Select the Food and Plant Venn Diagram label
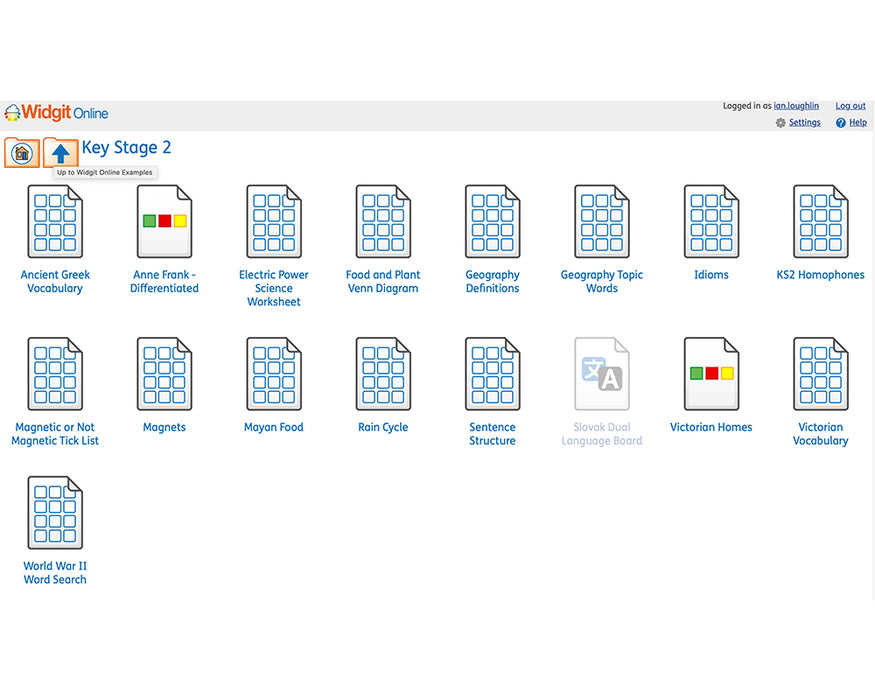This screenshot has height=700, width=875. 383,281
